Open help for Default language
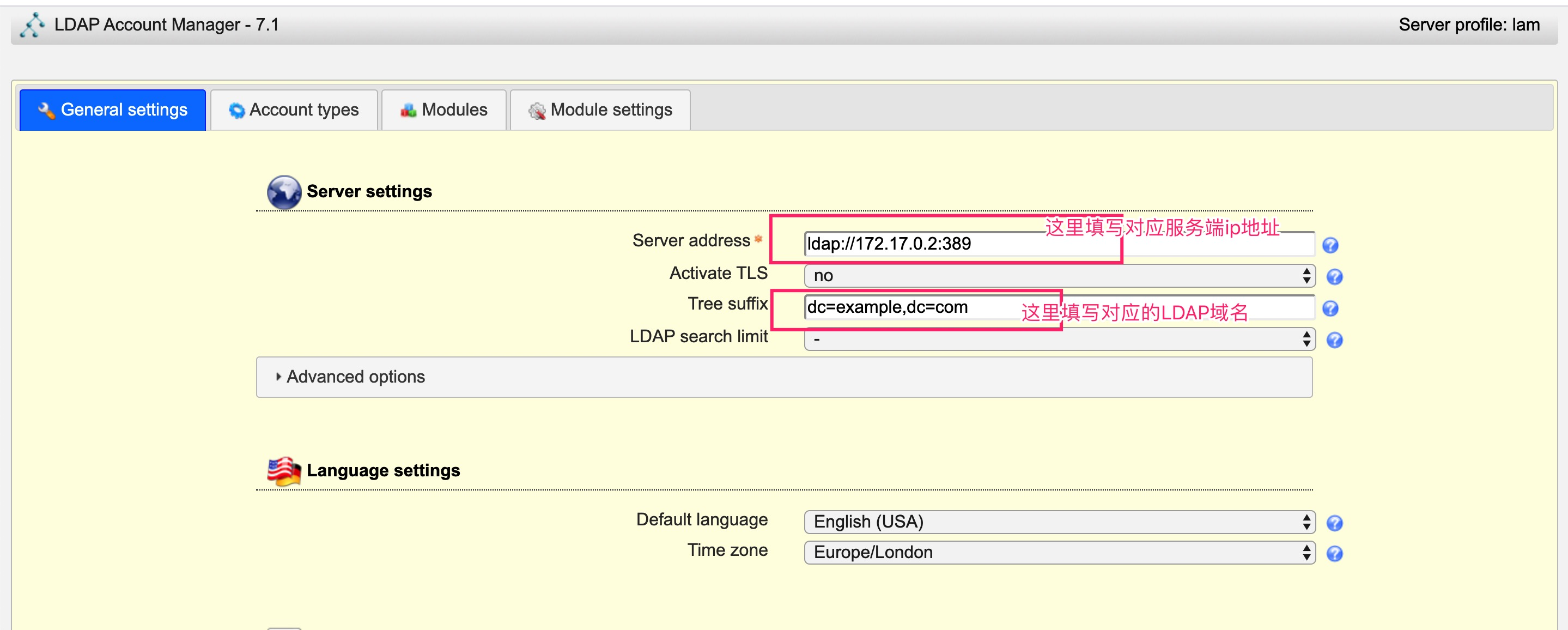The height and width of the screenshot is (630, 1568). point(1334,523)
